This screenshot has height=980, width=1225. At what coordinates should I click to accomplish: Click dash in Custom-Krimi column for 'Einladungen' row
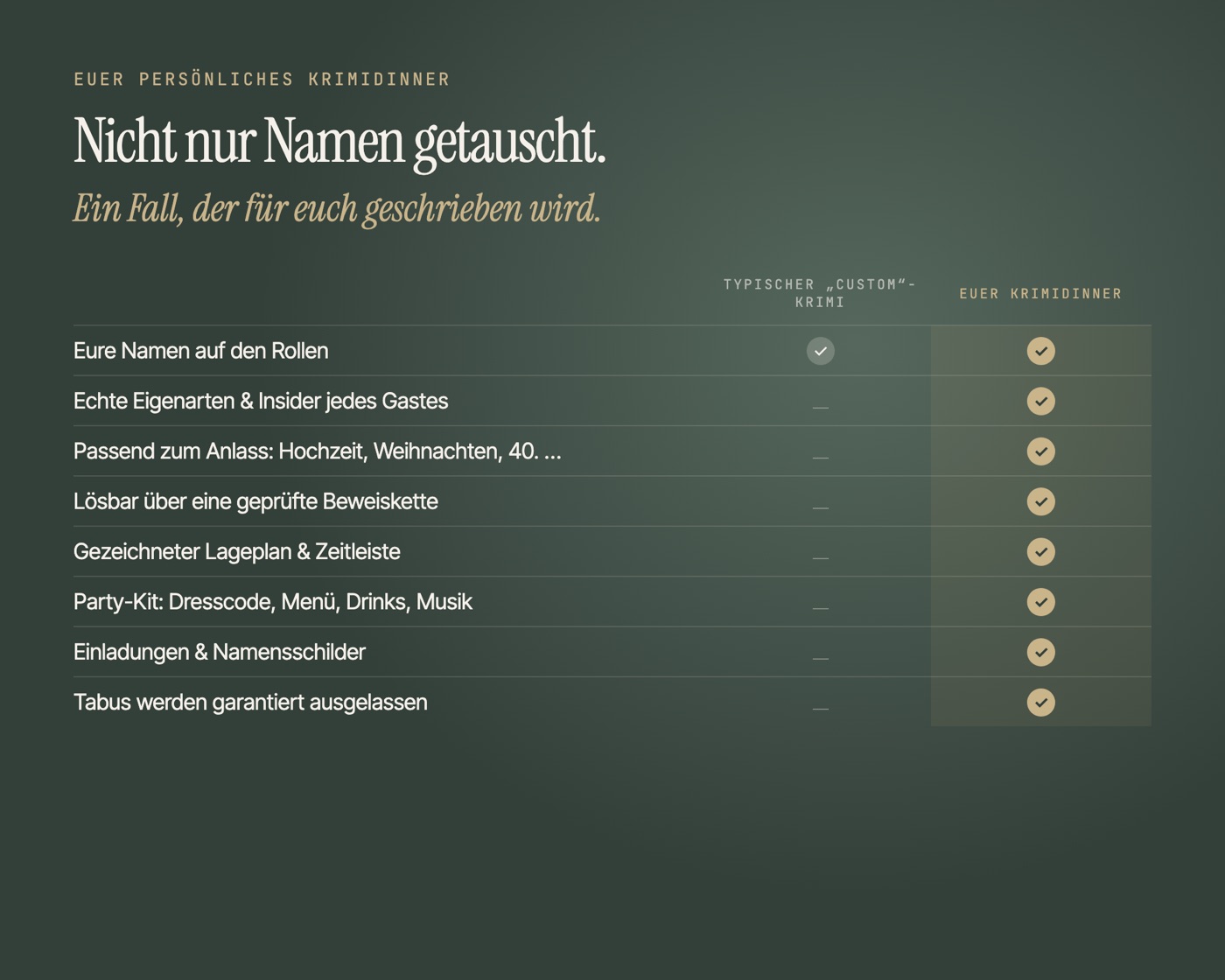pos(820,658)
